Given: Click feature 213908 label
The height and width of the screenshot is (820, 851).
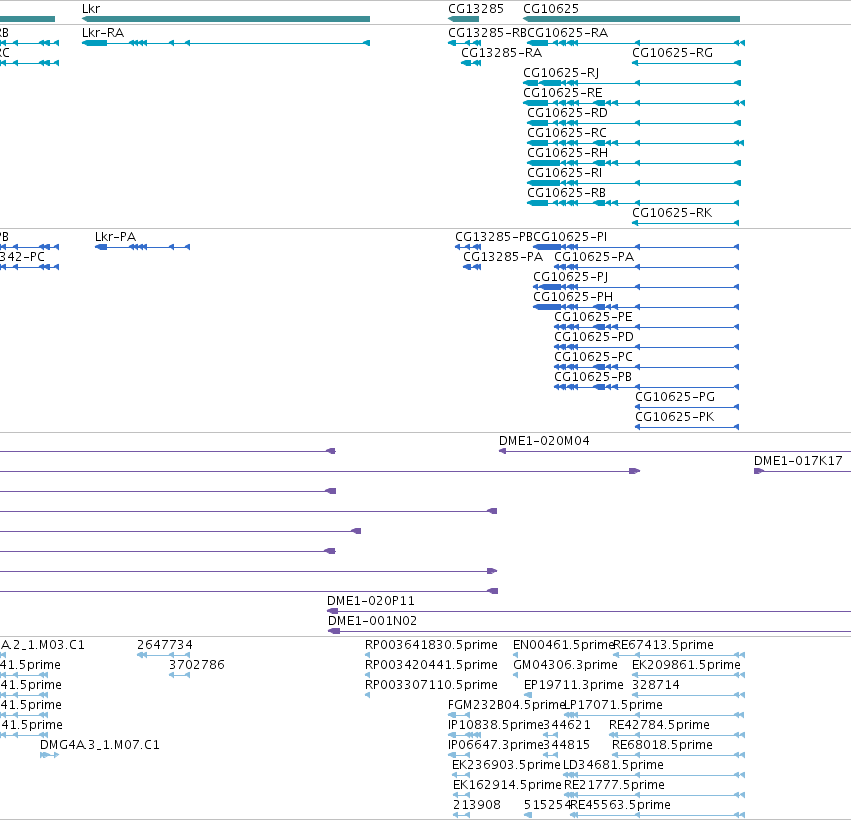Looking at the screenshot, I should tap(477, 805).
